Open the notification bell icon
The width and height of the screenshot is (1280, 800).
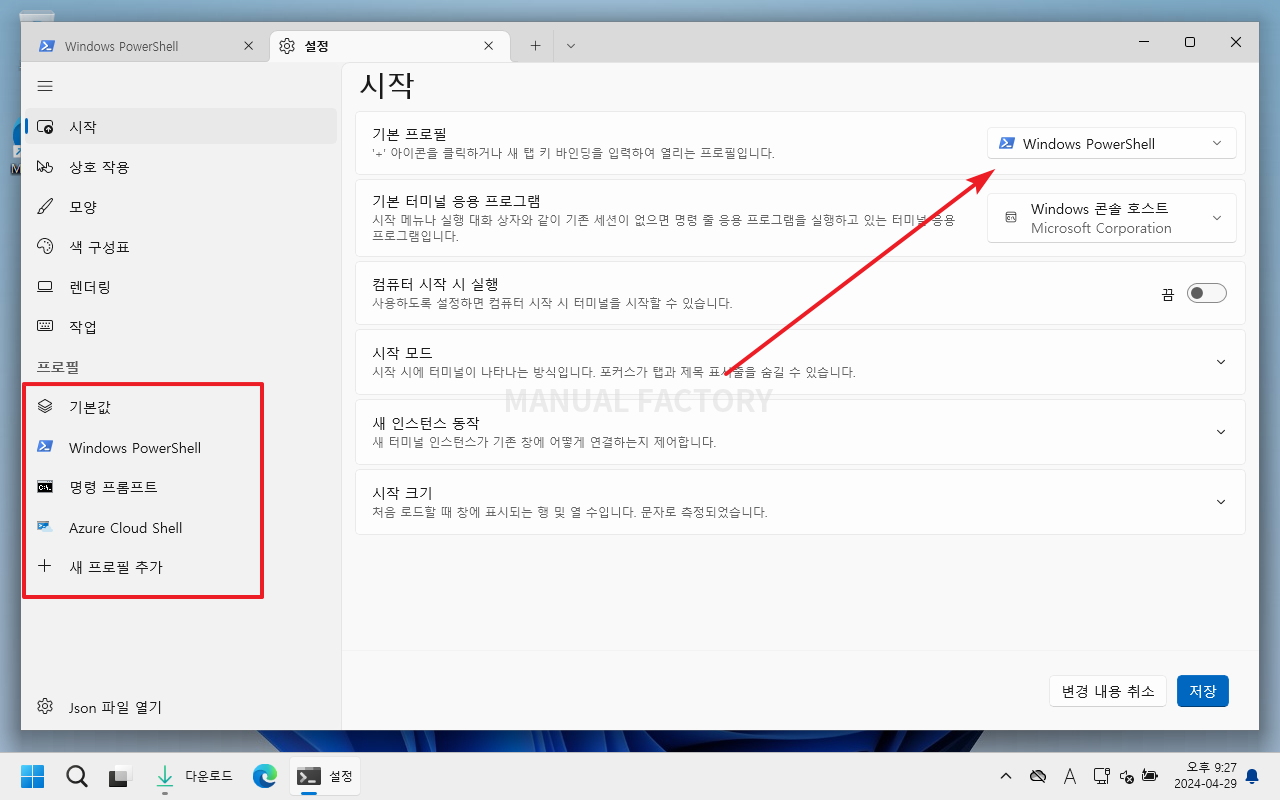(x=1252, y=776)
